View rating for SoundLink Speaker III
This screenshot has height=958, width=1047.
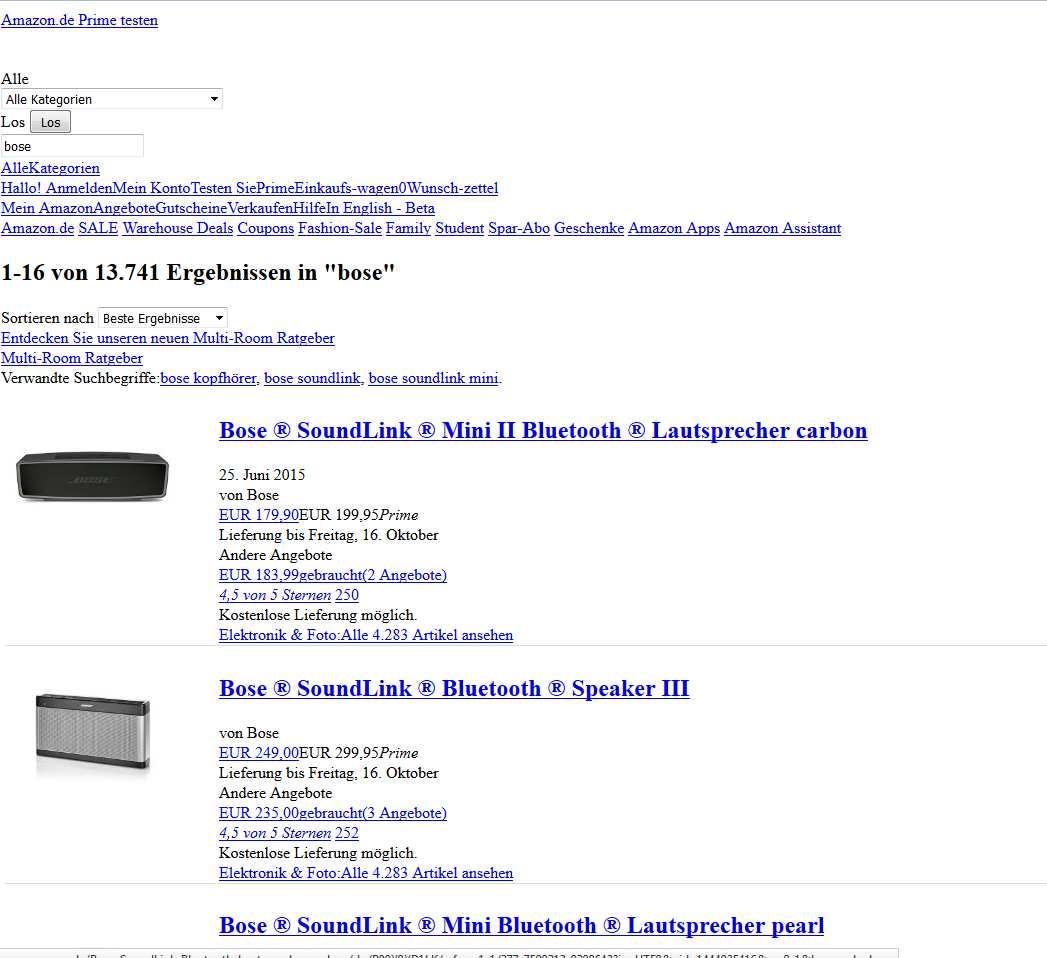tap(275, 833)
